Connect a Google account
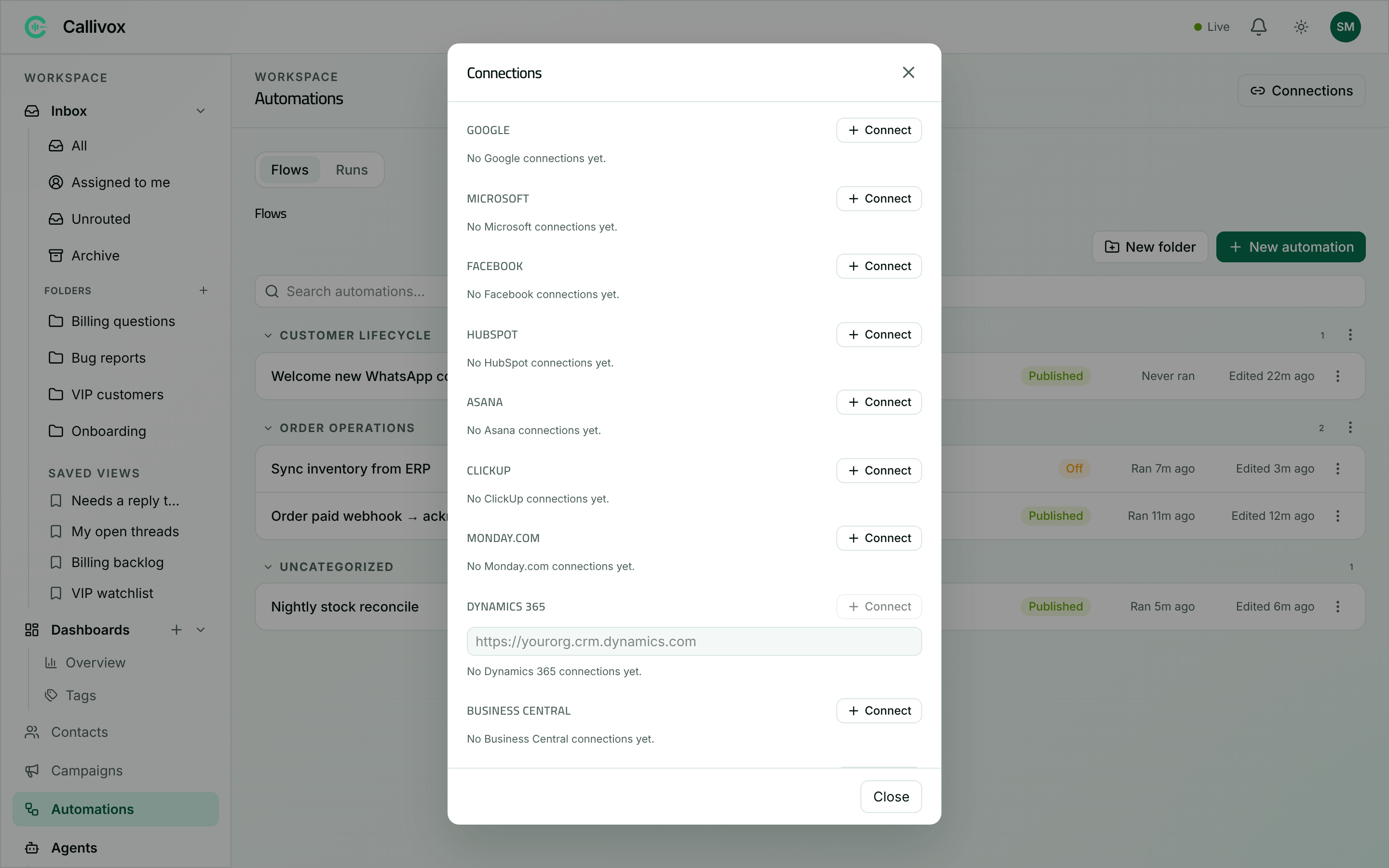Screen dimensions: 1389x868 pos(879,130)
